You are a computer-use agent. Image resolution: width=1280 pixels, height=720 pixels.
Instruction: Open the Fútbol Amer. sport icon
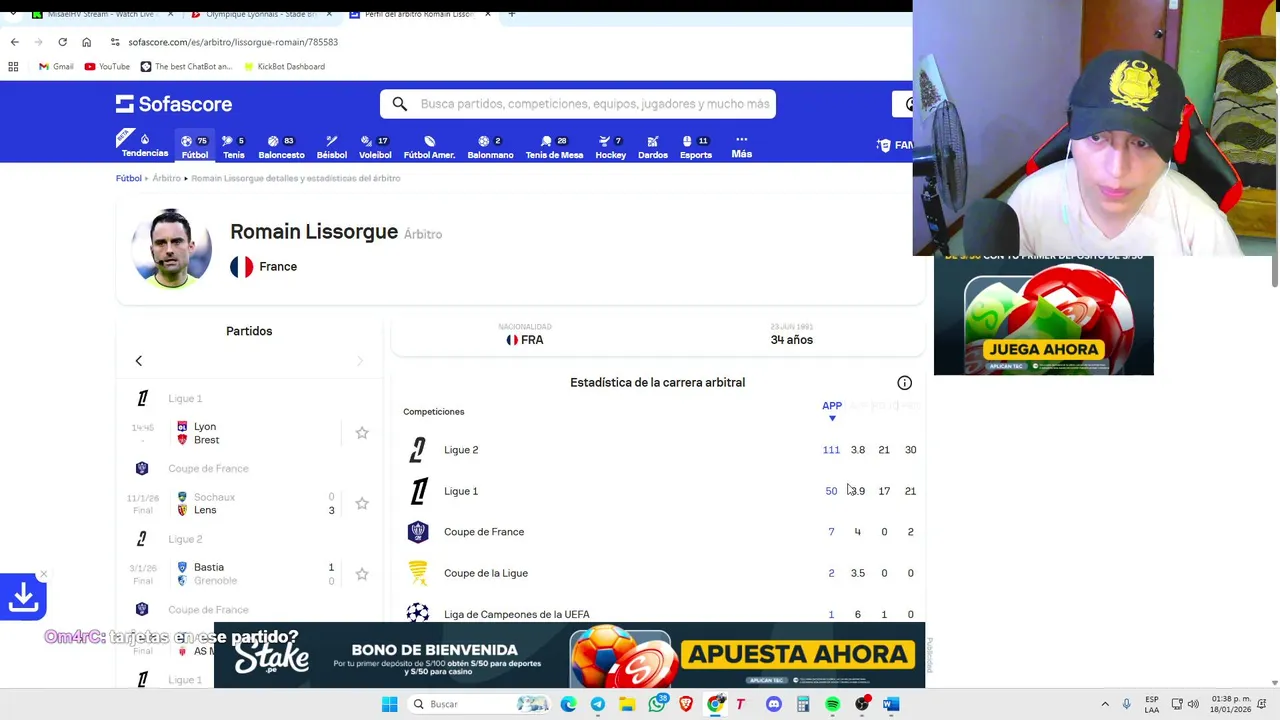(429, 147)
